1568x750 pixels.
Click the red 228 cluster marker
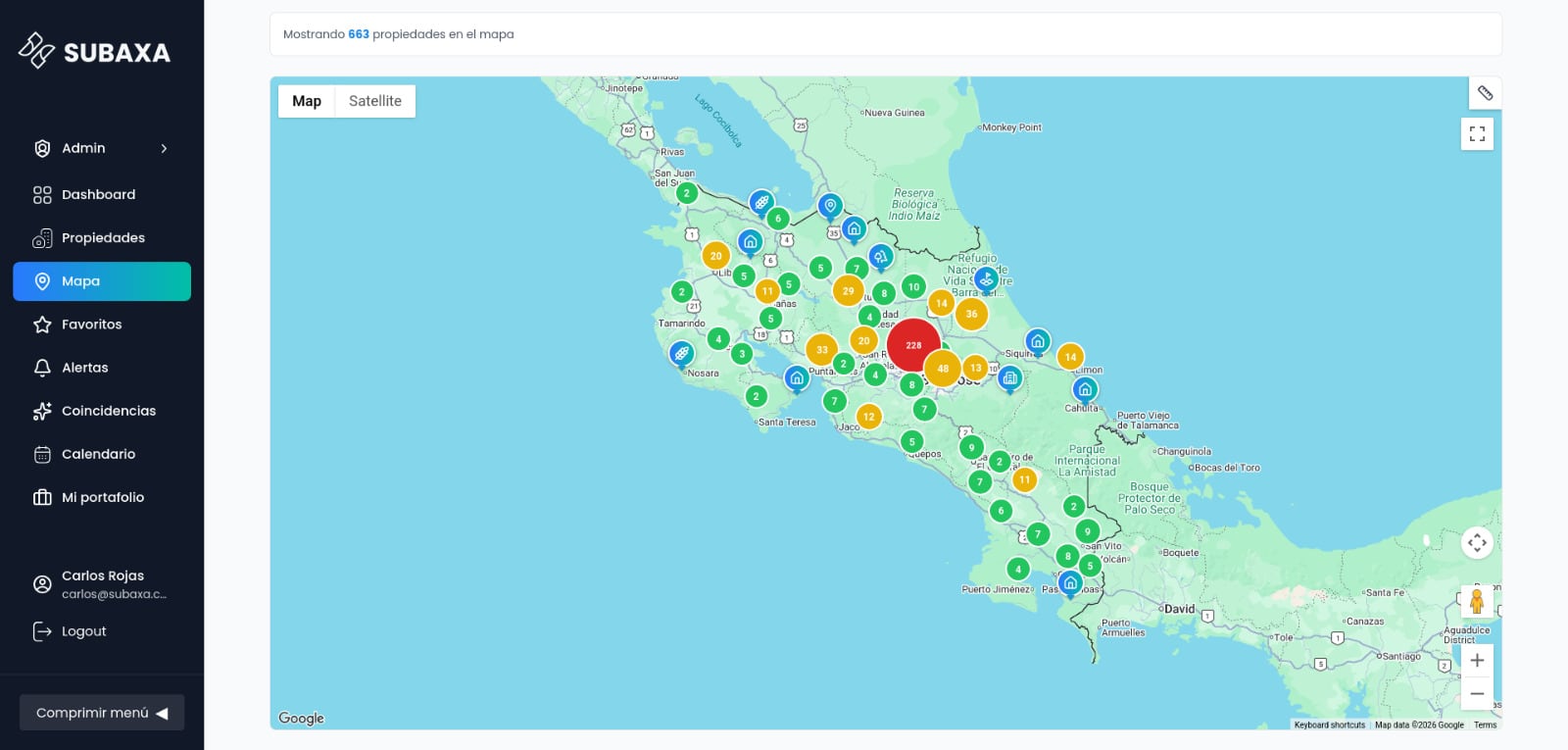[x=913, y=345]
